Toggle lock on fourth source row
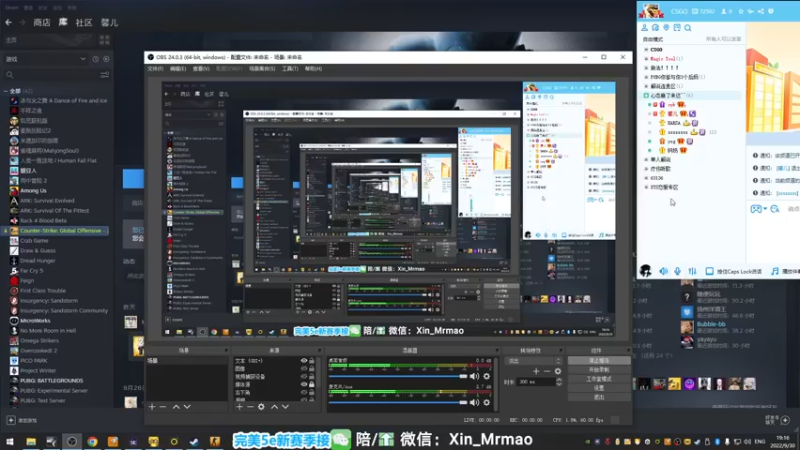The height and width of the screenshot is (450, 800). point(312,384)
